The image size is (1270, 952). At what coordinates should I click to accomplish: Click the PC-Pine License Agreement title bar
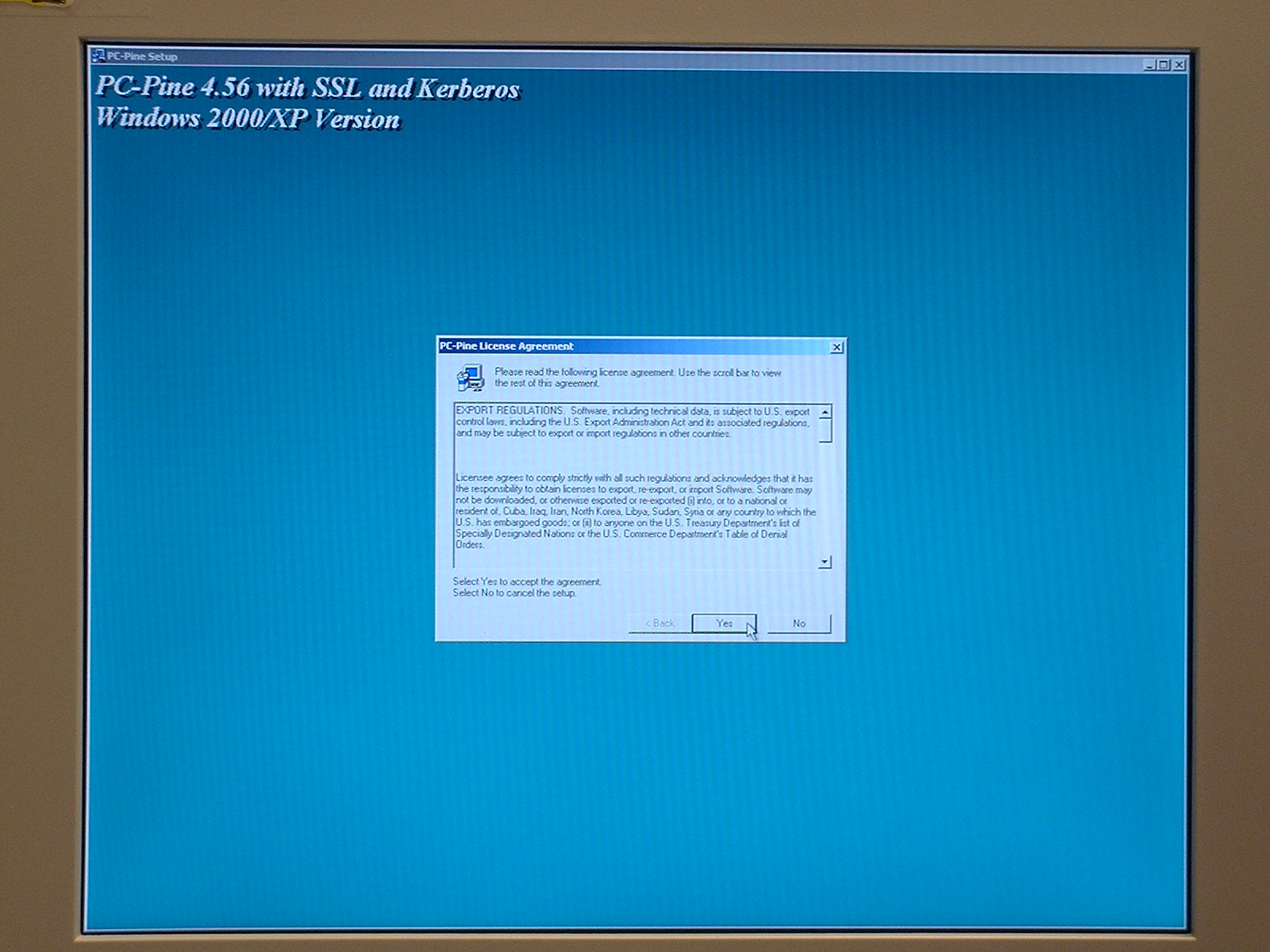tap(635, 347)
